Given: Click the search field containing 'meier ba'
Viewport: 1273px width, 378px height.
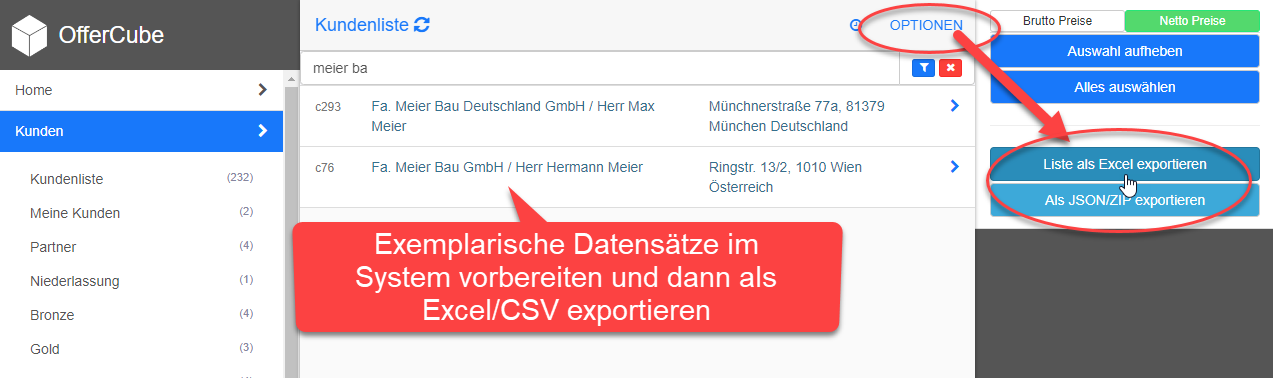Looking at the screenshot, I should click(600, 68).
